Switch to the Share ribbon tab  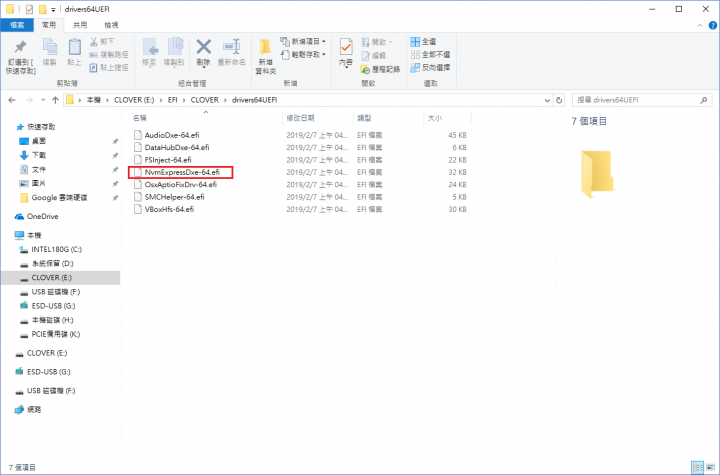80,25
